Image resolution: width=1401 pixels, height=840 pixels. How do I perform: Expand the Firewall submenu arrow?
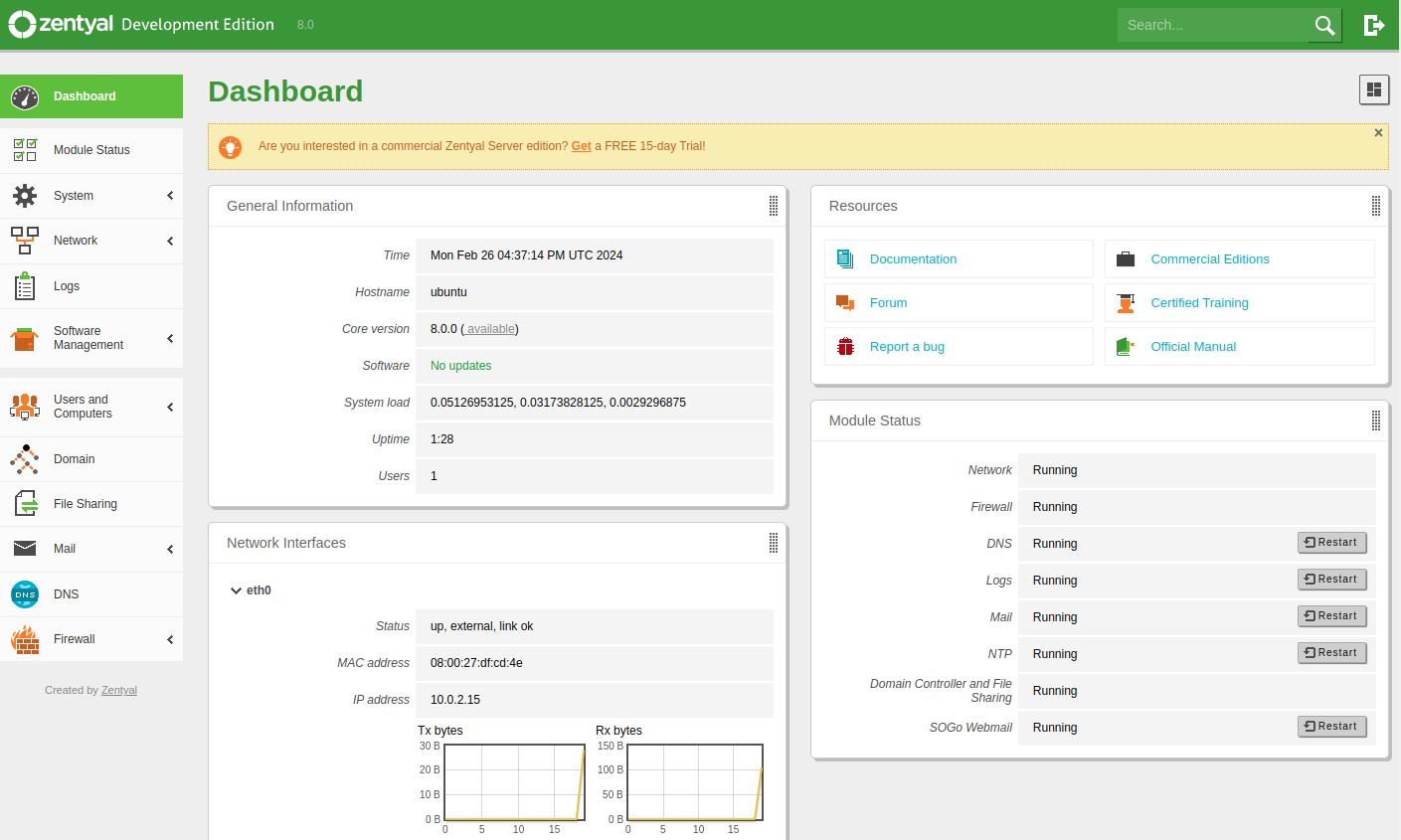170,639
